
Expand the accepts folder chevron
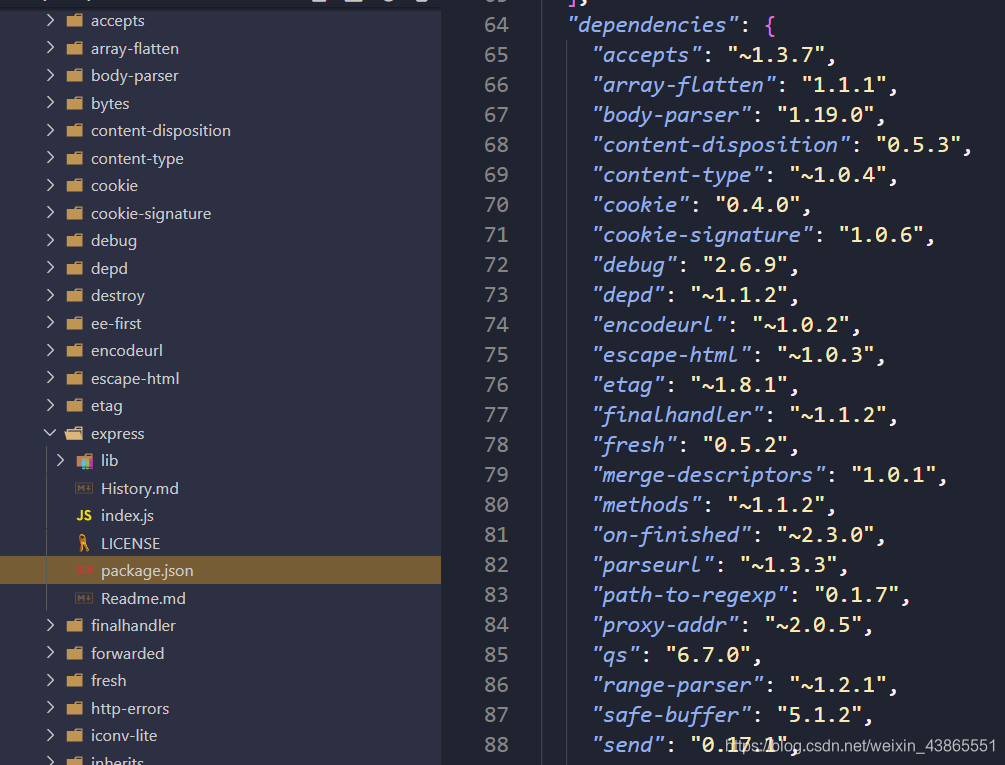pos(51,21)
